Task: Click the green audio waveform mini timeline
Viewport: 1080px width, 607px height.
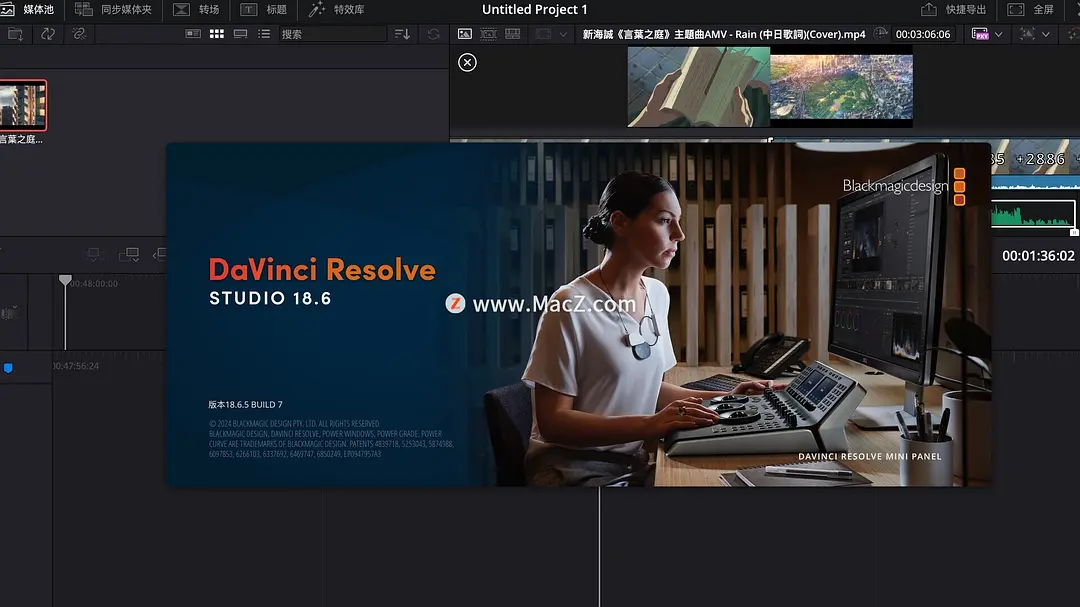Action: tap(1032, 214)
